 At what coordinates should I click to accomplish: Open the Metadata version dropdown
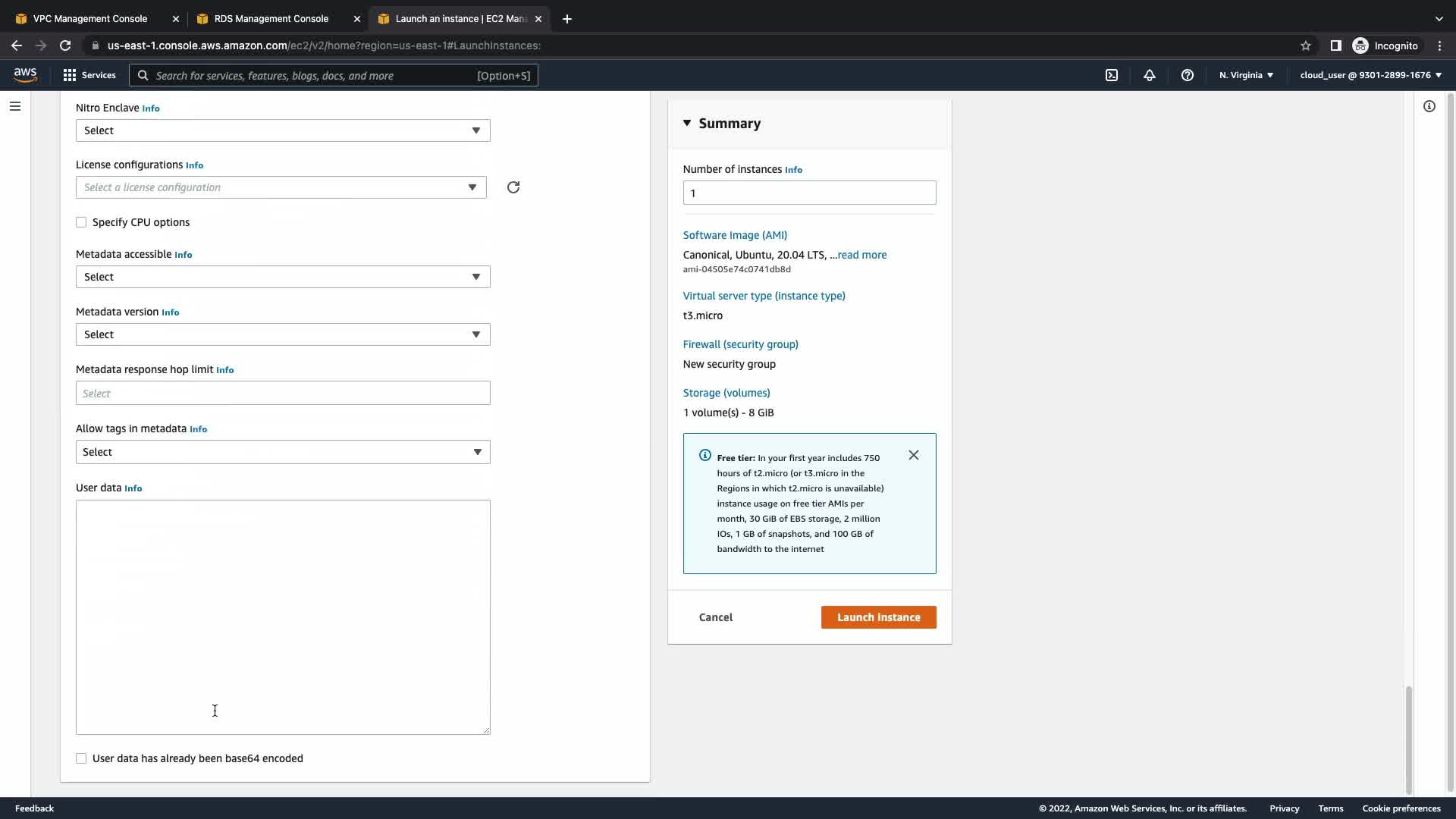[282, 334]
